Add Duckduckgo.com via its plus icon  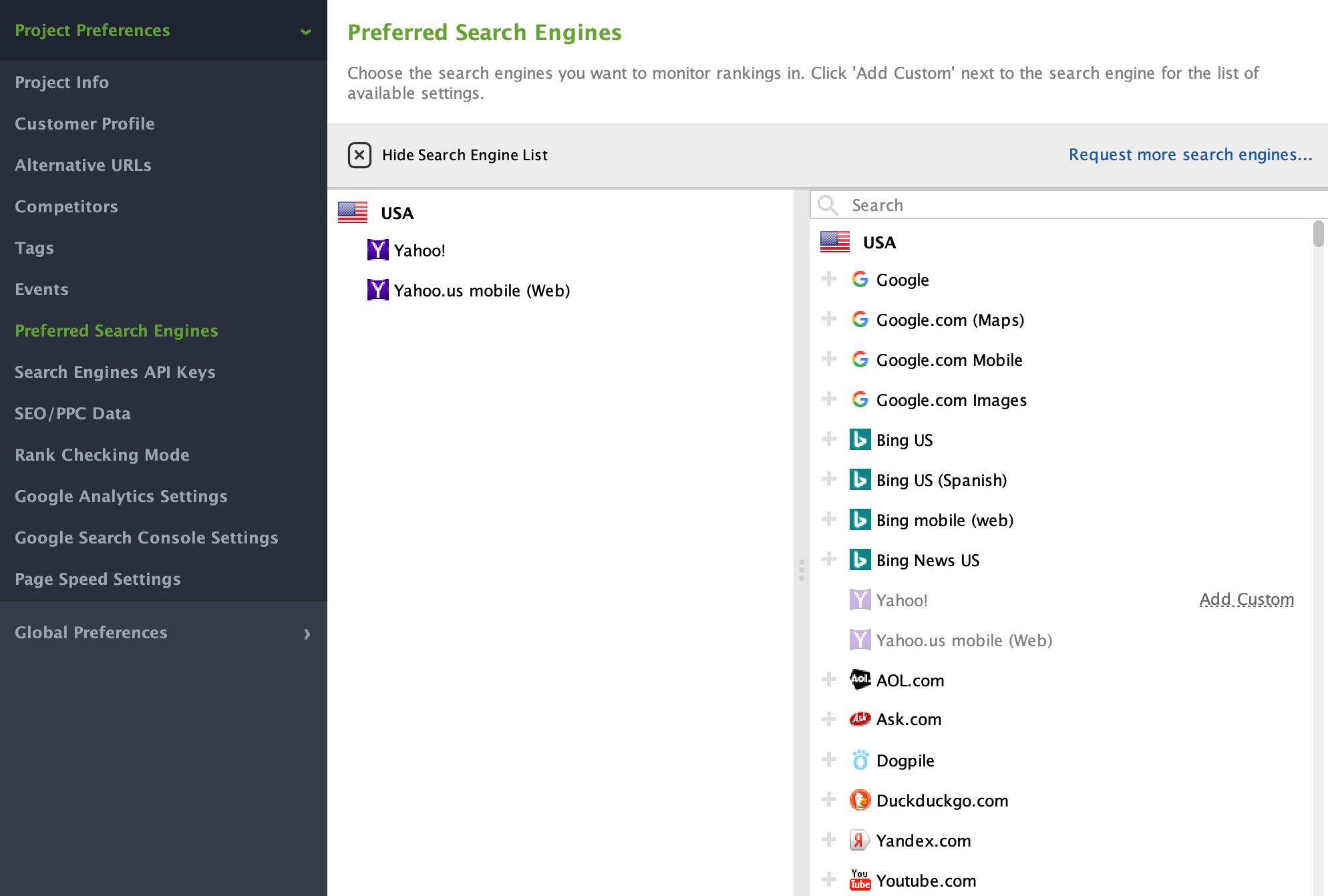(829, 800)
